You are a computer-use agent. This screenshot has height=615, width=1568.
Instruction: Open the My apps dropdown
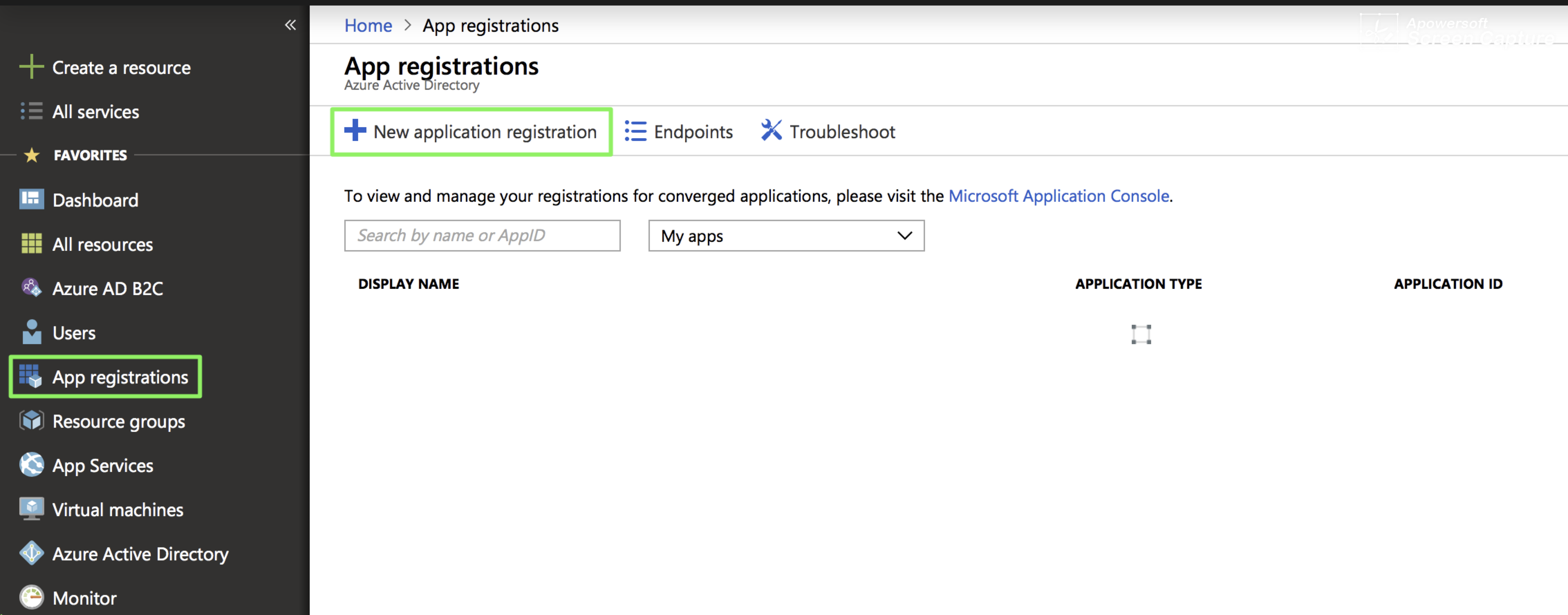(786, 236)
